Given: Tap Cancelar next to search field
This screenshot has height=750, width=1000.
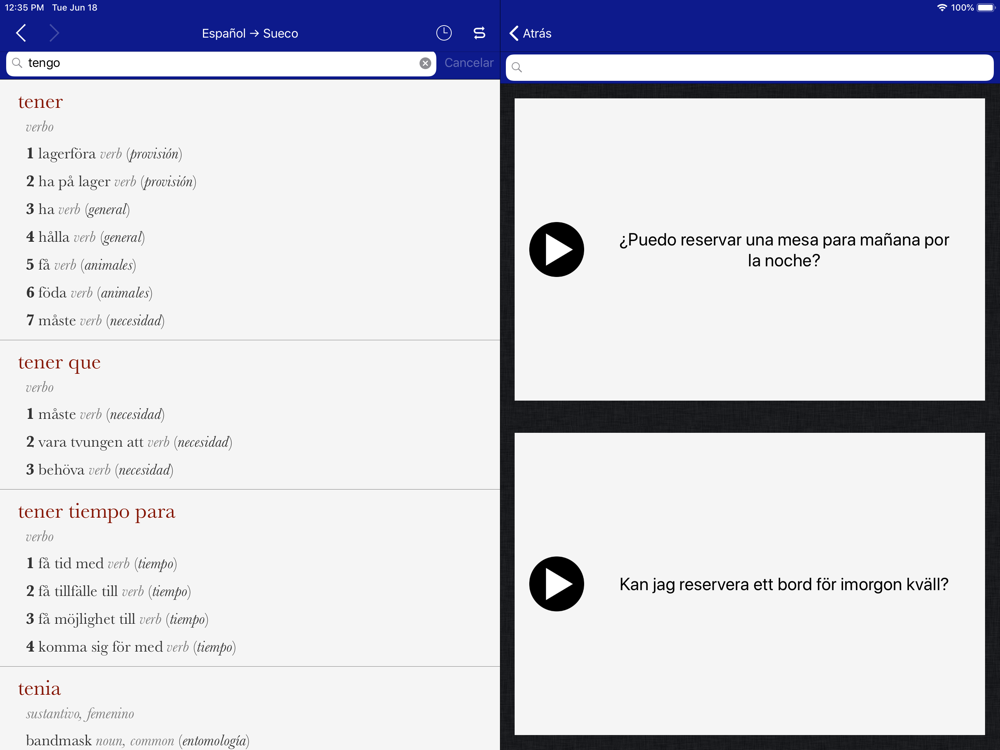Looking at the screenshot, I should pyautogui.click(x=469, y=63).
